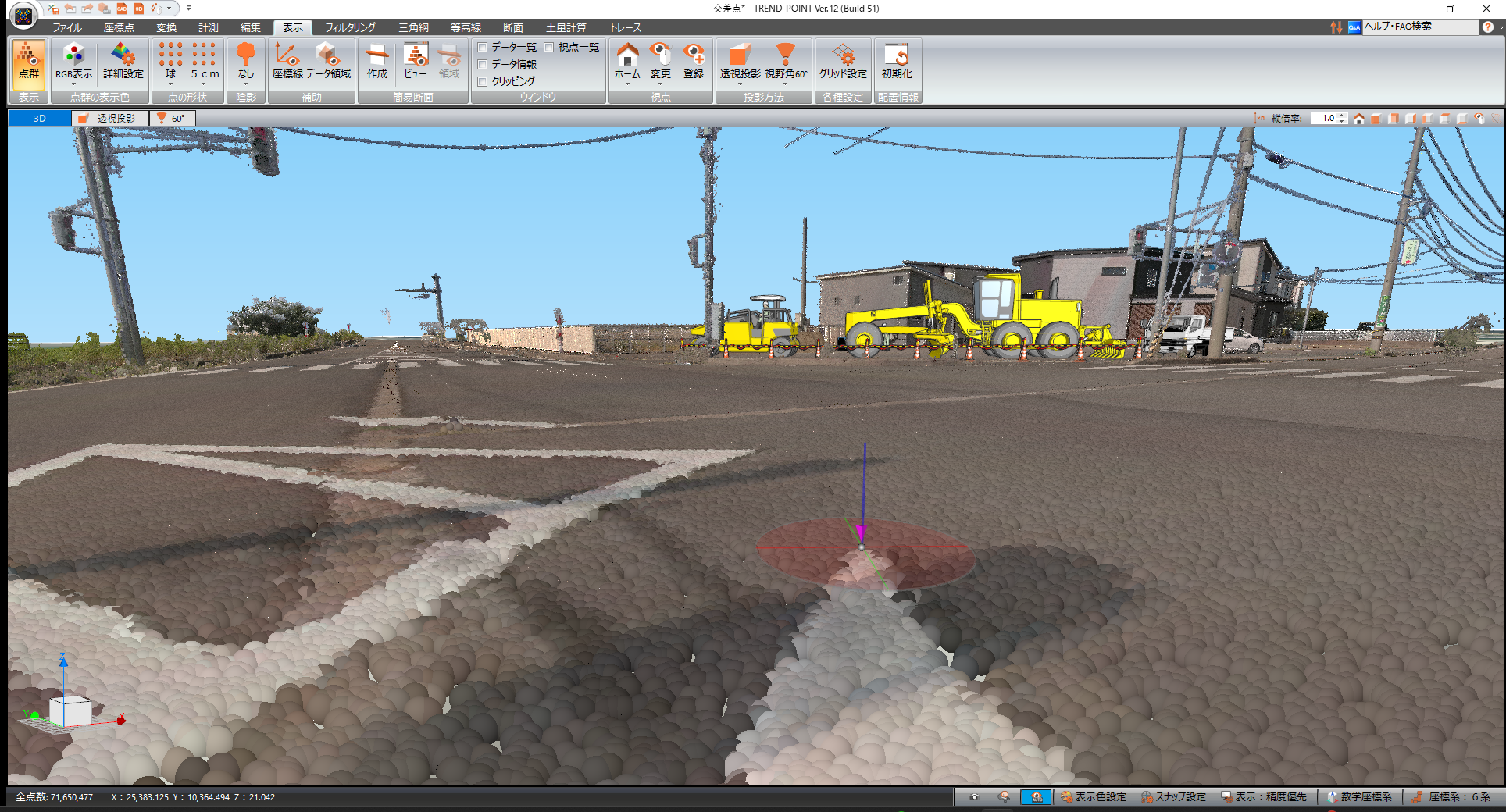Open the 5cm point size dropdown
Screen dimensions: 1506x812
(x=204, y=83)
